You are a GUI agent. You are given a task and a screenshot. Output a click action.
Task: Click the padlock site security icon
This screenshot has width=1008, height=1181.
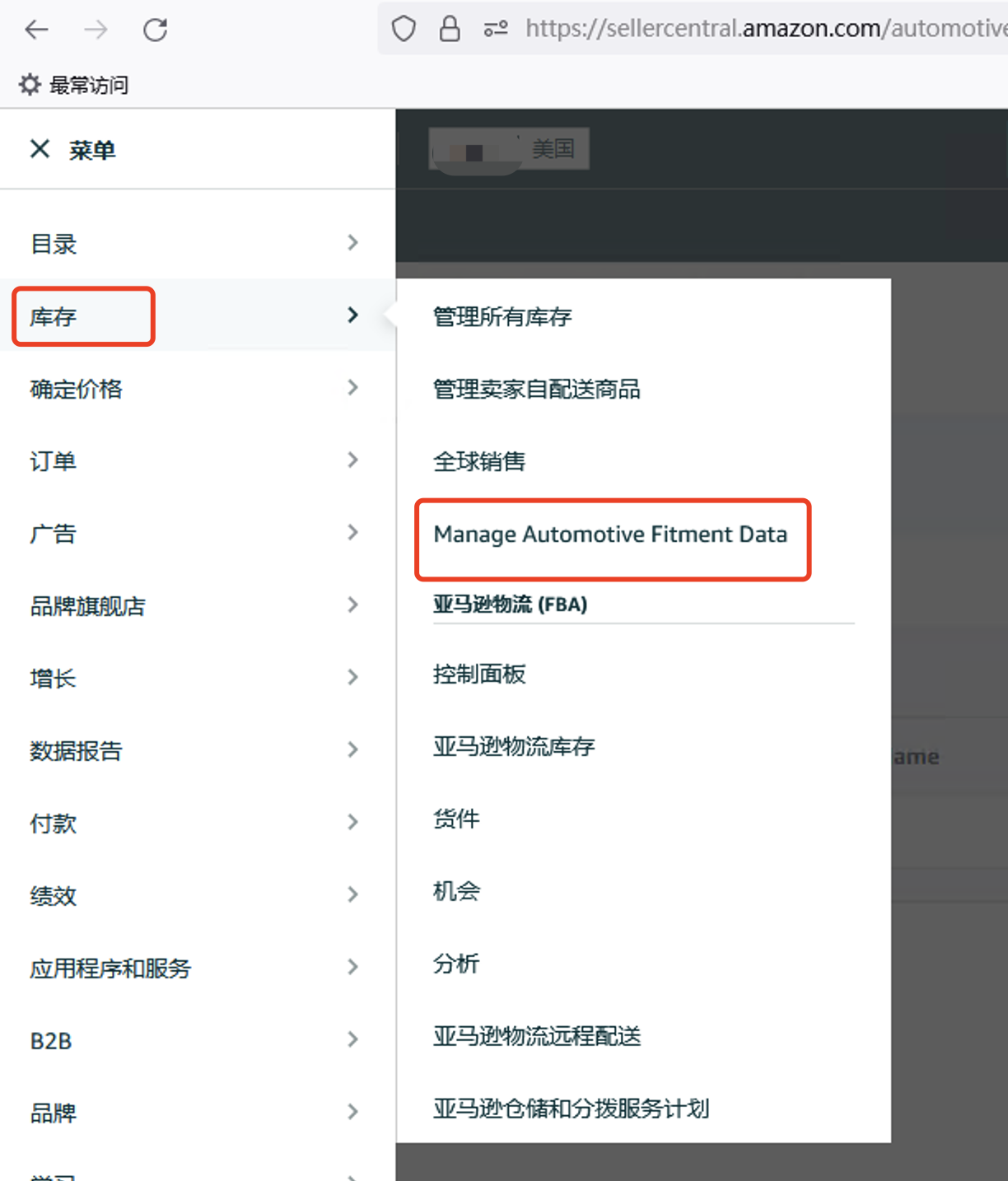[450, 30]
